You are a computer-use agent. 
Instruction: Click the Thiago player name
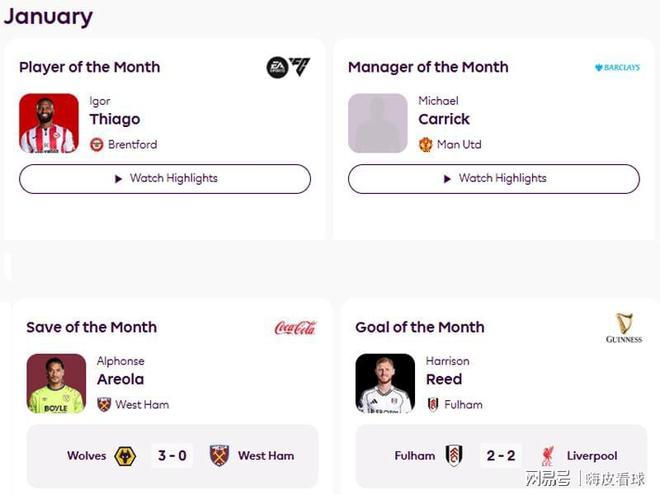115,119
